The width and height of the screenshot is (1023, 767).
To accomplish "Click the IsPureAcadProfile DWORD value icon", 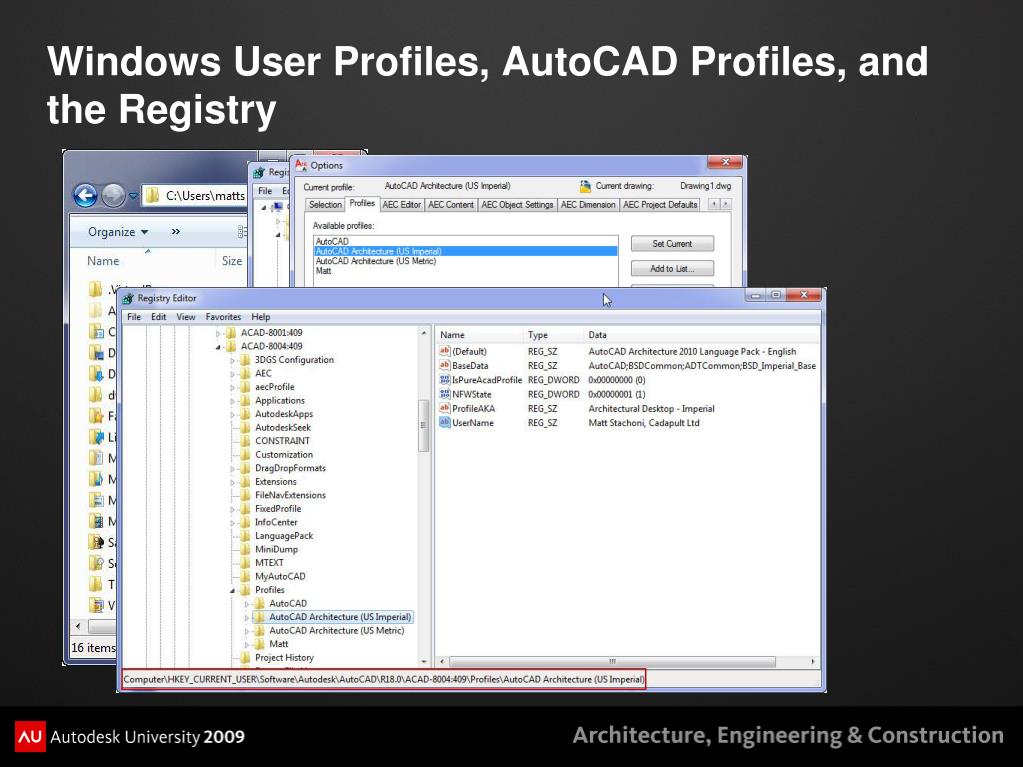I will 445,380.
